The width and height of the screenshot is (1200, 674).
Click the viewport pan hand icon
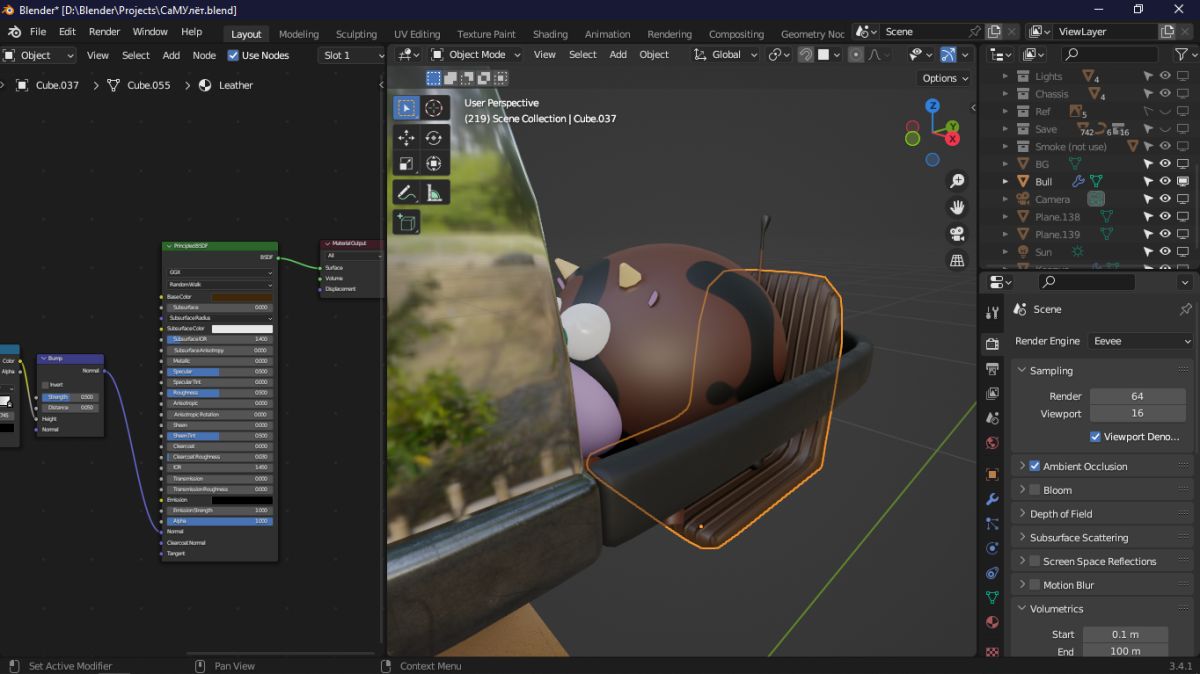point(957,207)
